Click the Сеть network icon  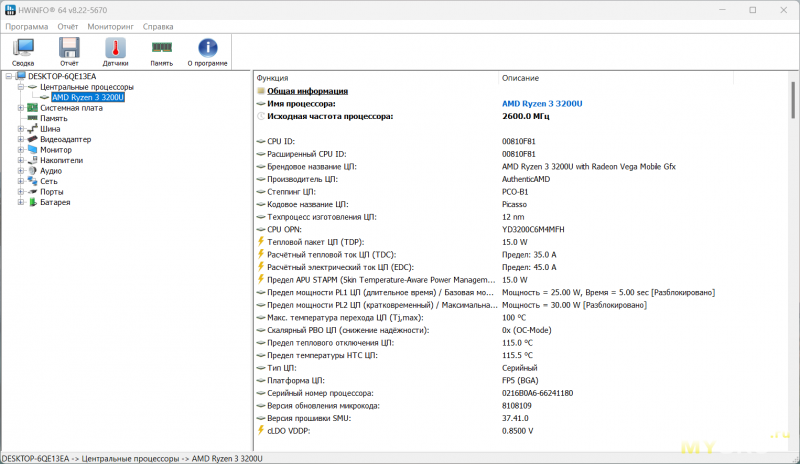point(33,181)
